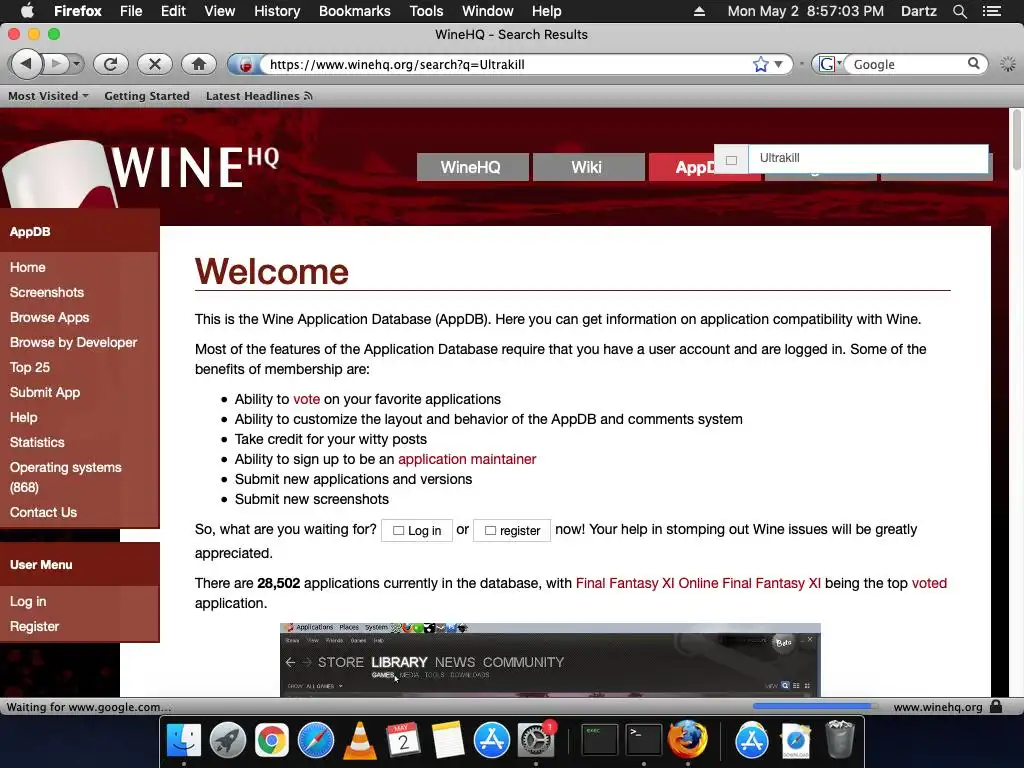
Task: Go to the home page via the house icon
Action: 199,64
